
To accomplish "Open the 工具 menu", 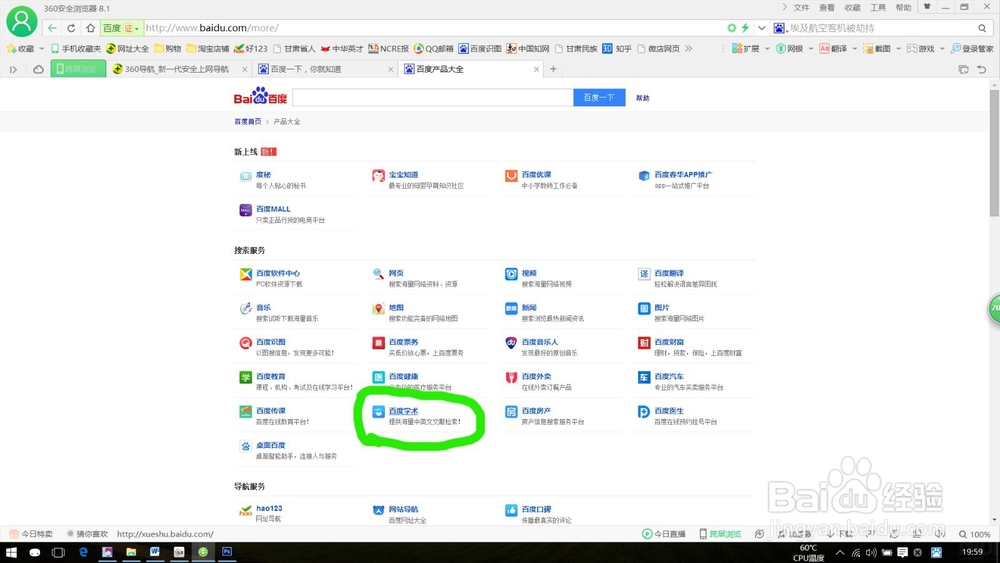I will tap(878, 8).
